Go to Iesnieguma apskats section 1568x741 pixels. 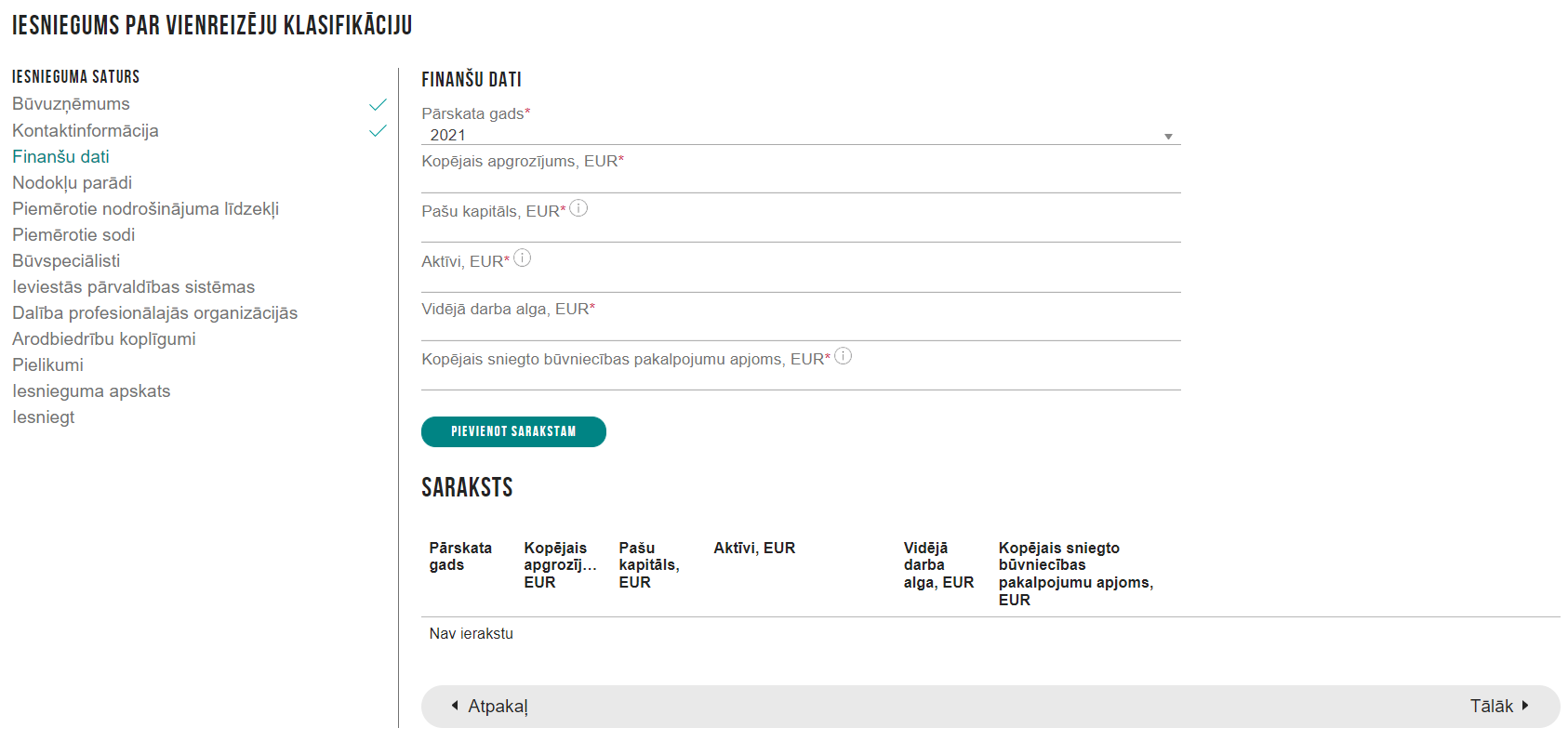pyautogui.click(x=91, y=391)
